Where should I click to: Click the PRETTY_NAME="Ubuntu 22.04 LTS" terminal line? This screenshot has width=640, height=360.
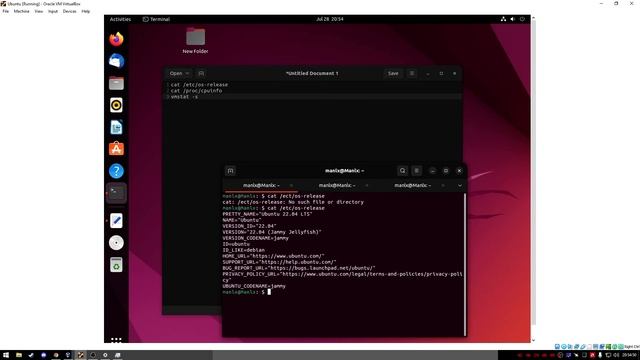pyautogui.click(x=267, y=214)
